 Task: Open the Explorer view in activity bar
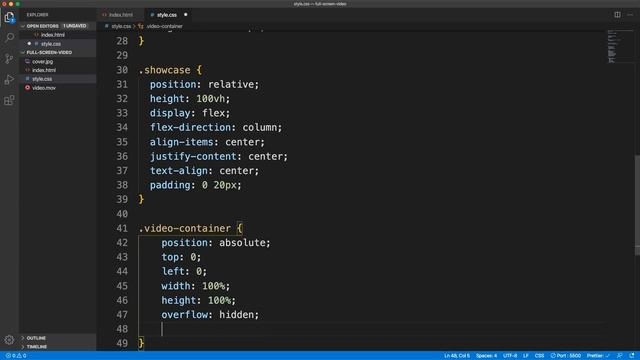9,17
